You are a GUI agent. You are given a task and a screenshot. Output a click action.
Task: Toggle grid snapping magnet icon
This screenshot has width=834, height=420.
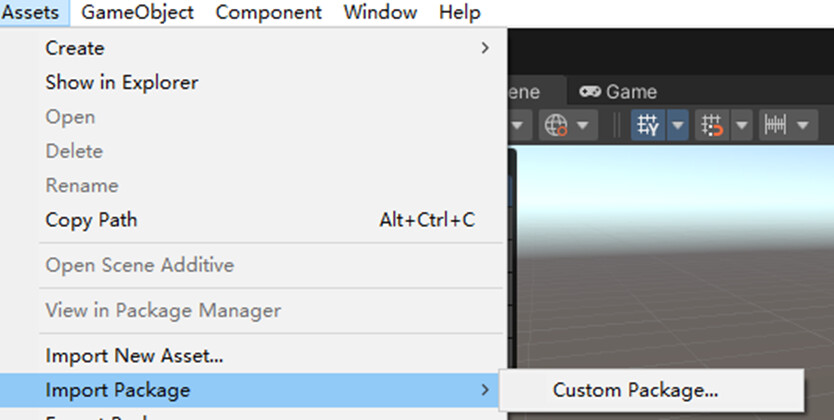pos(712,125)
